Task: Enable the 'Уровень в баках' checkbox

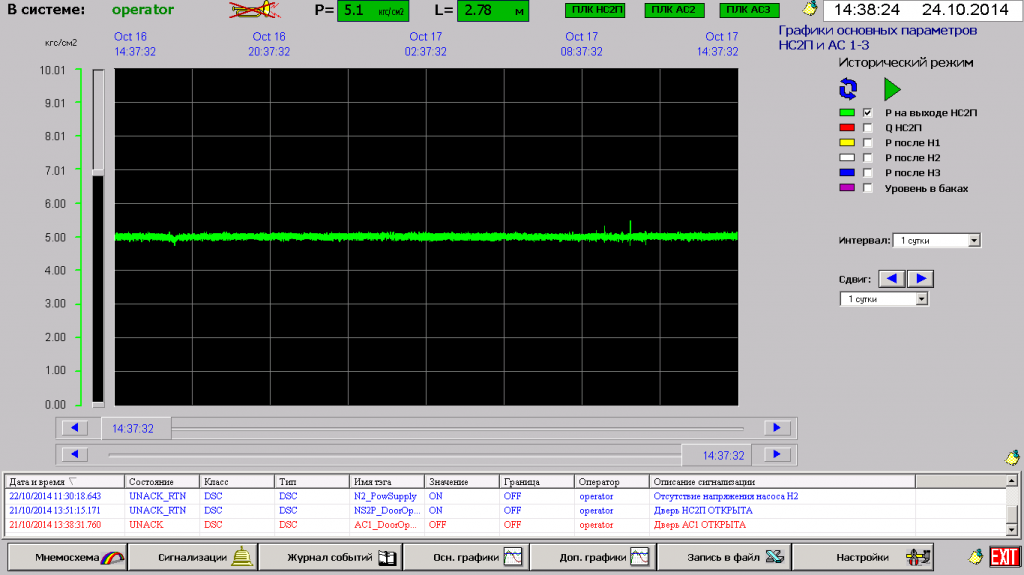Action: (x=868, y=188)
